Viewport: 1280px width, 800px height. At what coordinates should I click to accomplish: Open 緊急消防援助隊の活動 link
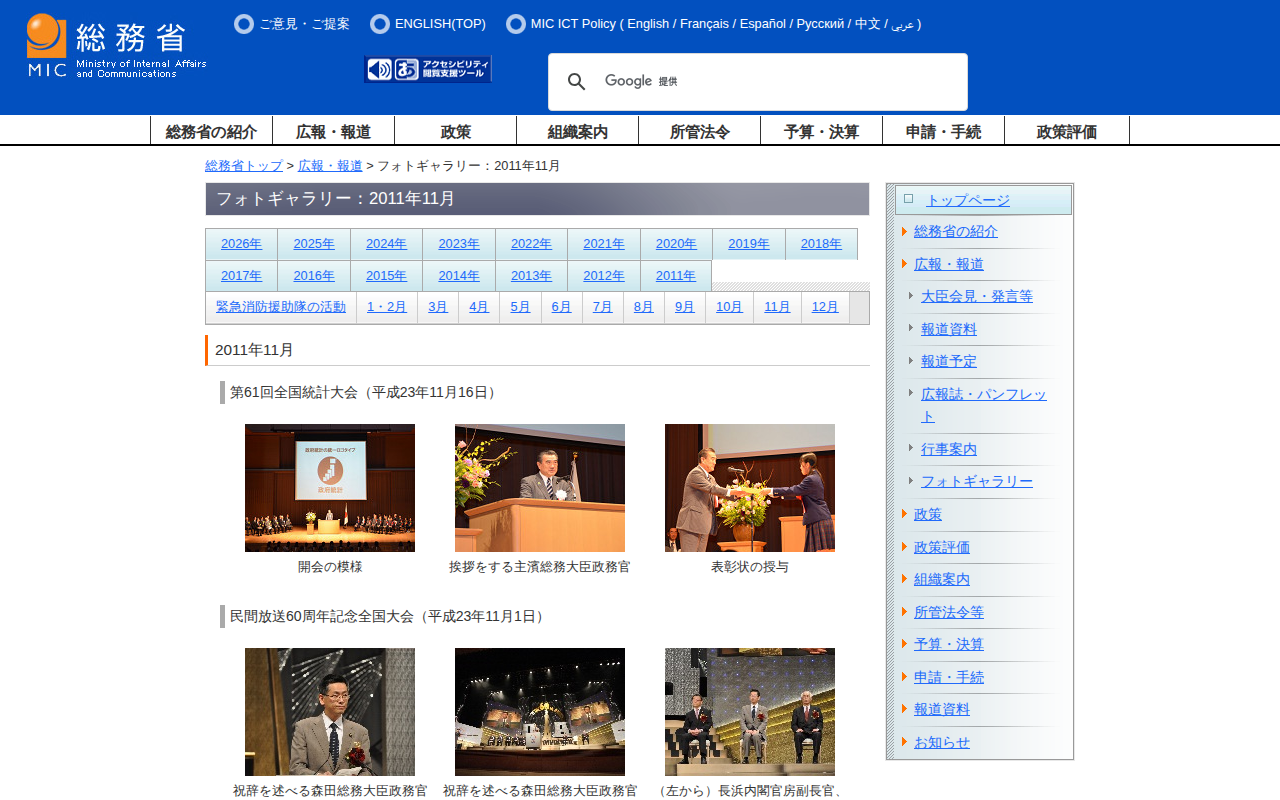tap(281, 307)
